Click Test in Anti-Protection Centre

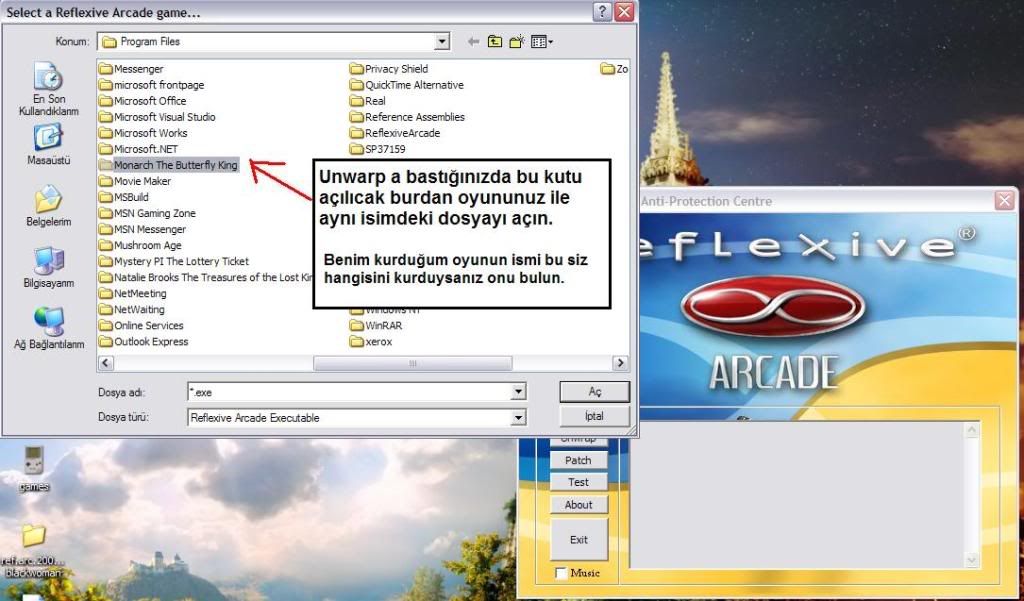(578, 482)
